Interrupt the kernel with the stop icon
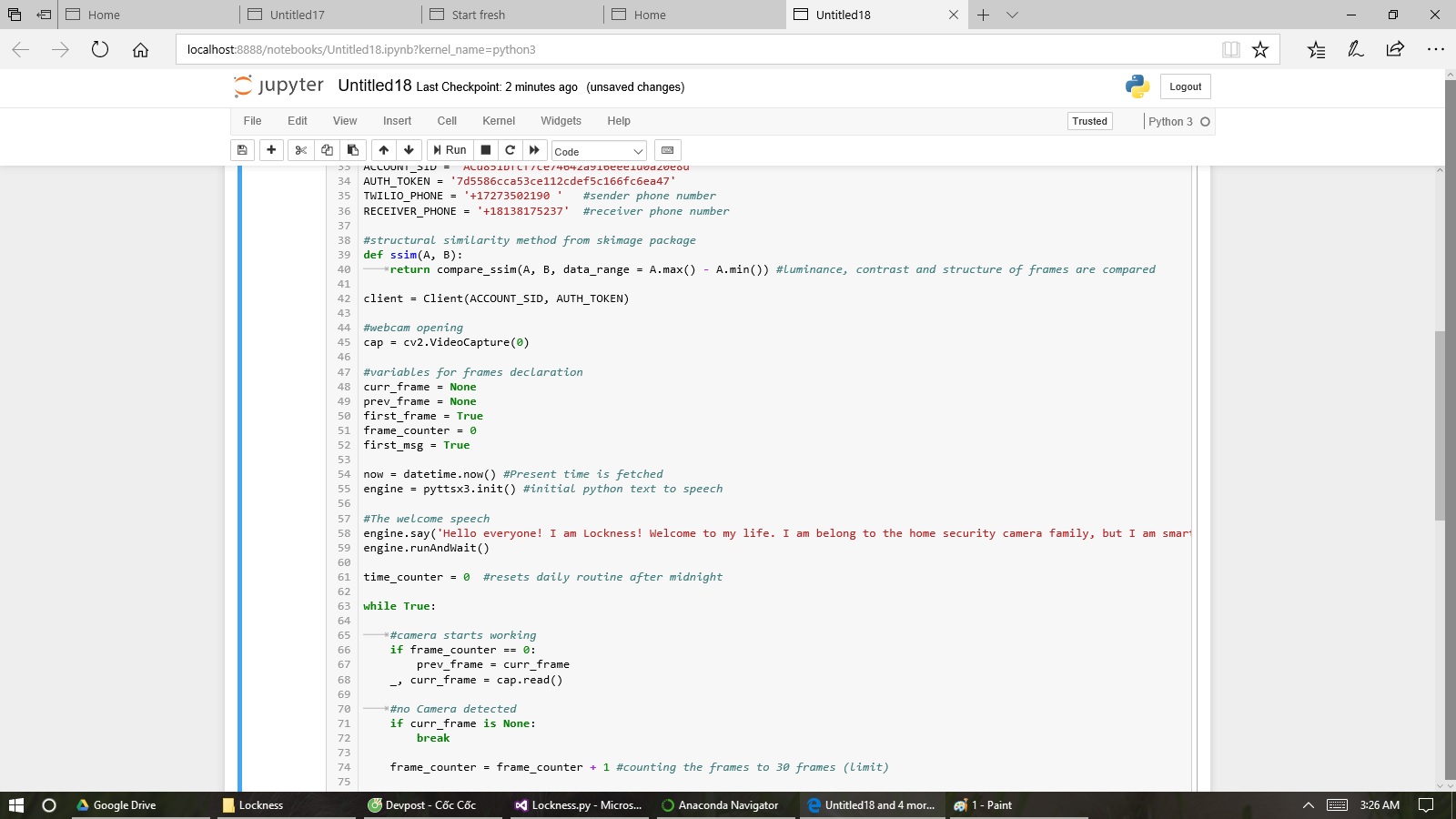The width and height of the screenshot is (1456, 819). 486,150
